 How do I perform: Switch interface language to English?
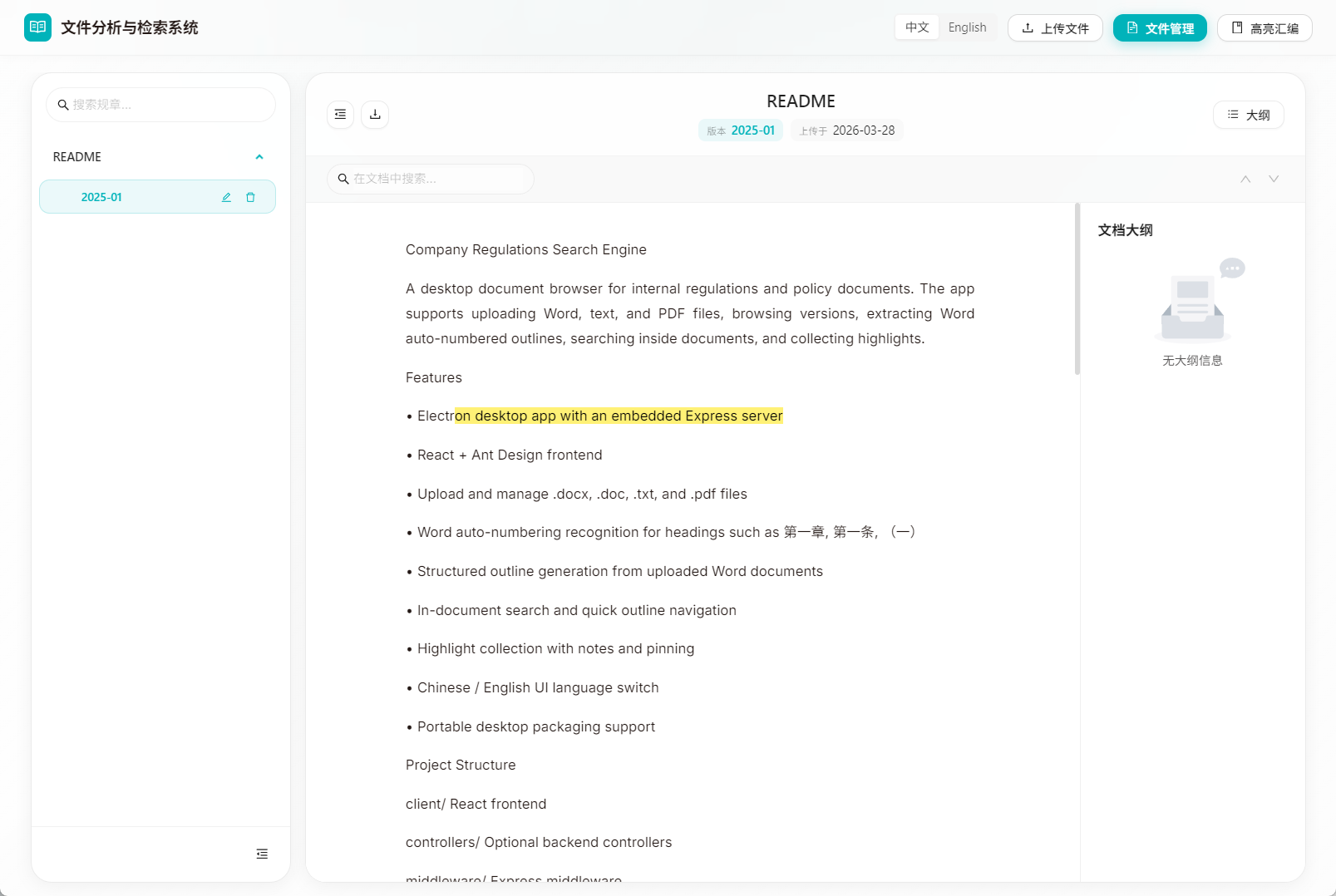point(967,27)
